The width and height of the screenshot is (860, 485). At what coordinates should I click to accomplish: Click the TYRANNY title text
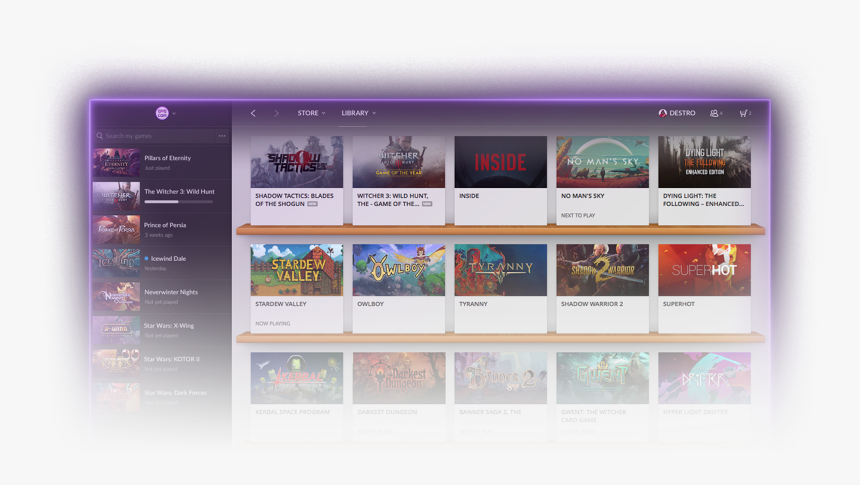(473, 304)
